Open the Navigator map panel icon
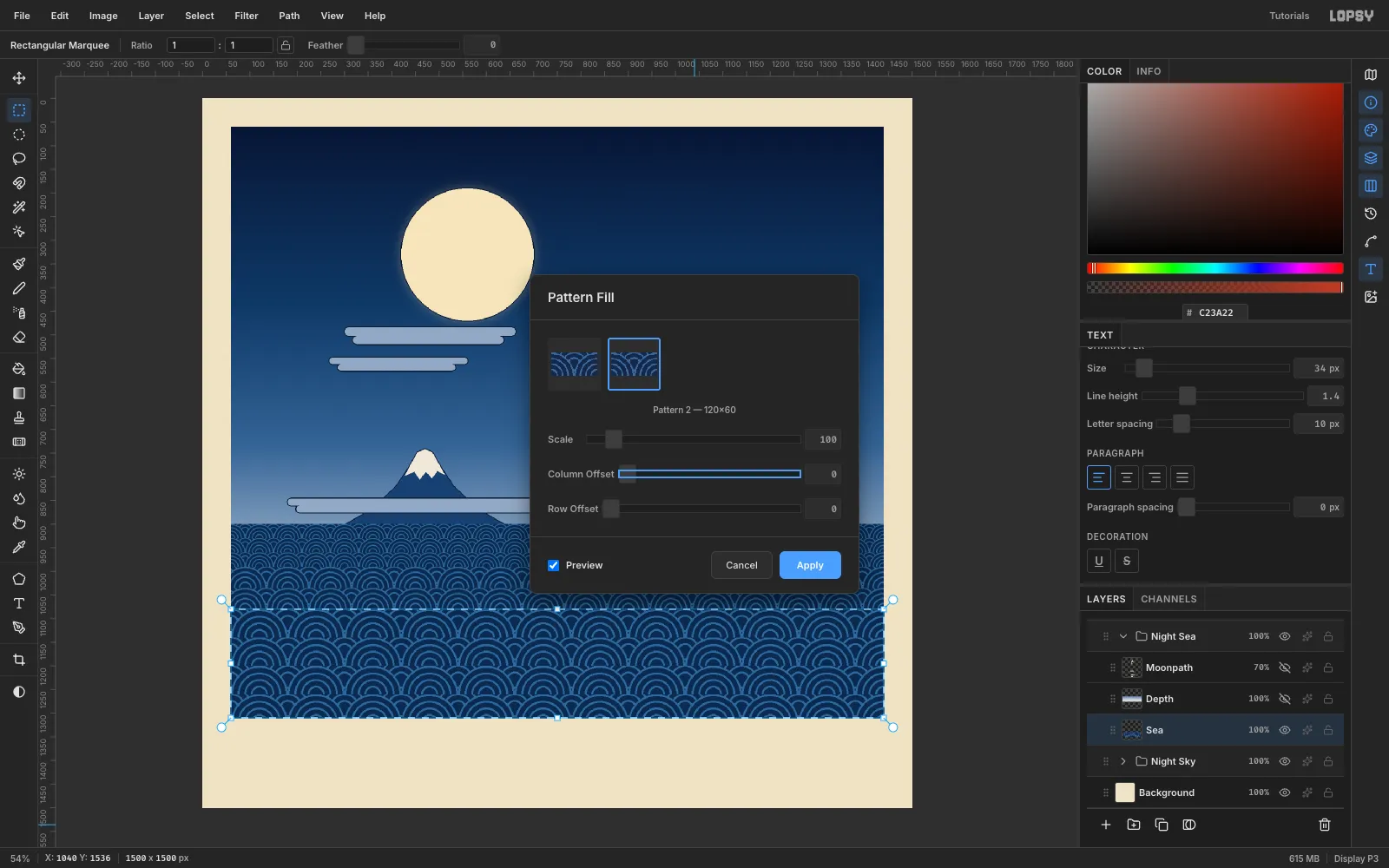 coord(1371,75)
